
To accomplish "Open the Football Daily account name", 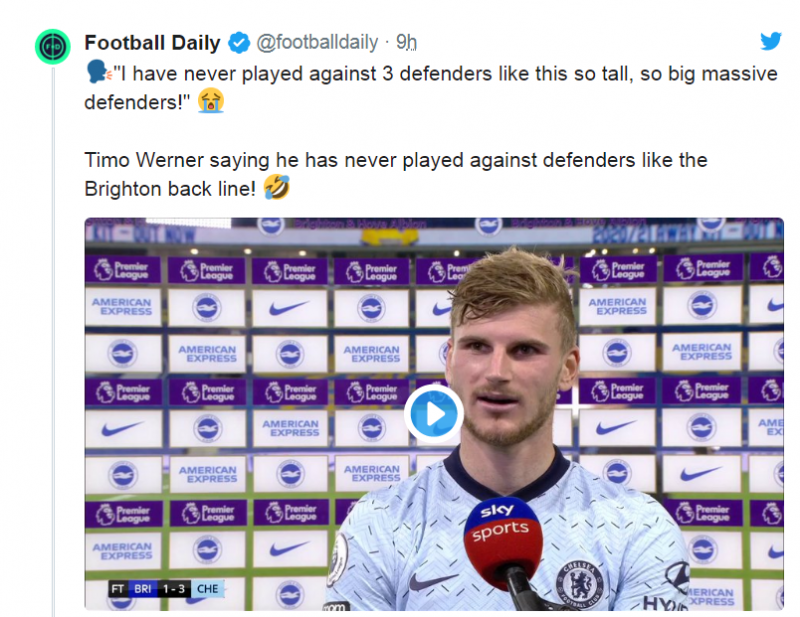I will (x=153, y=43).
